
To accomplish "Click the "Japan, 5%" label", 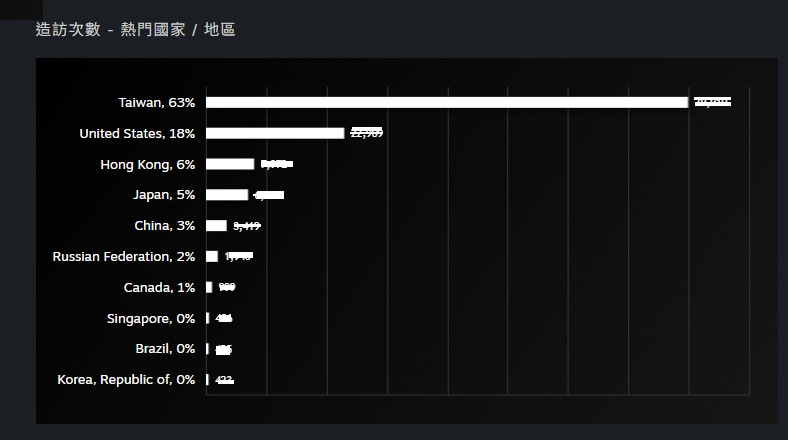I will 164,195.
